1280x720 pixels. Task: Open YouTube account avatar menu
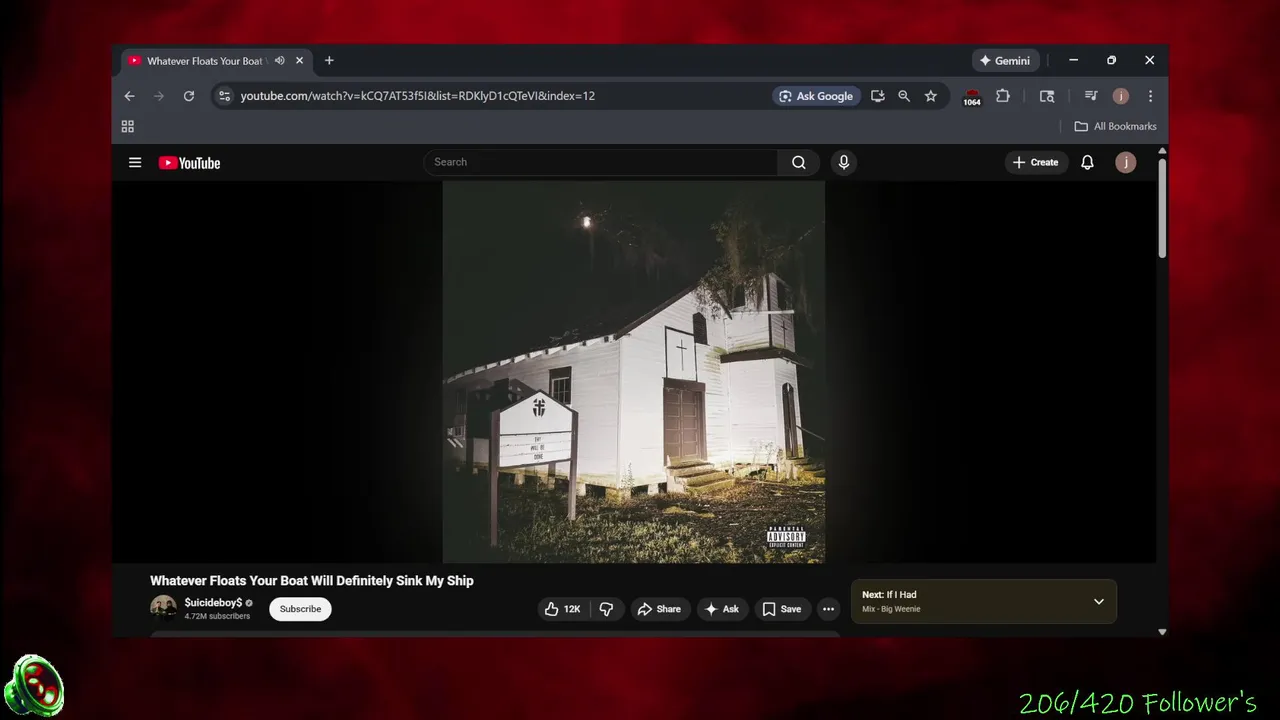[1125, 162]
